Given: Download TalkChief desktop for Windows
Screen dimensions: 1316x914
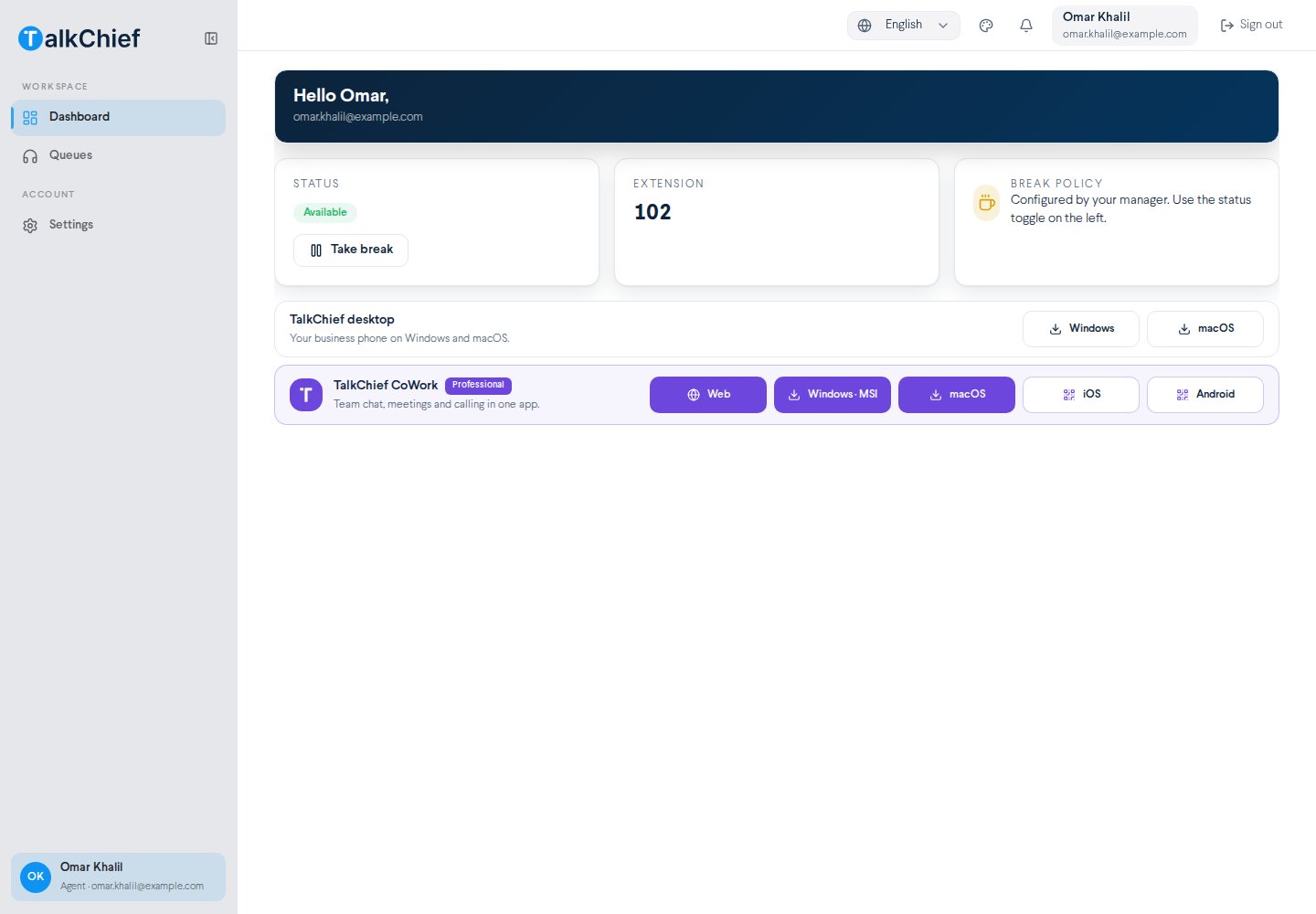Looking at the screenshot, I should (1081, 329).
